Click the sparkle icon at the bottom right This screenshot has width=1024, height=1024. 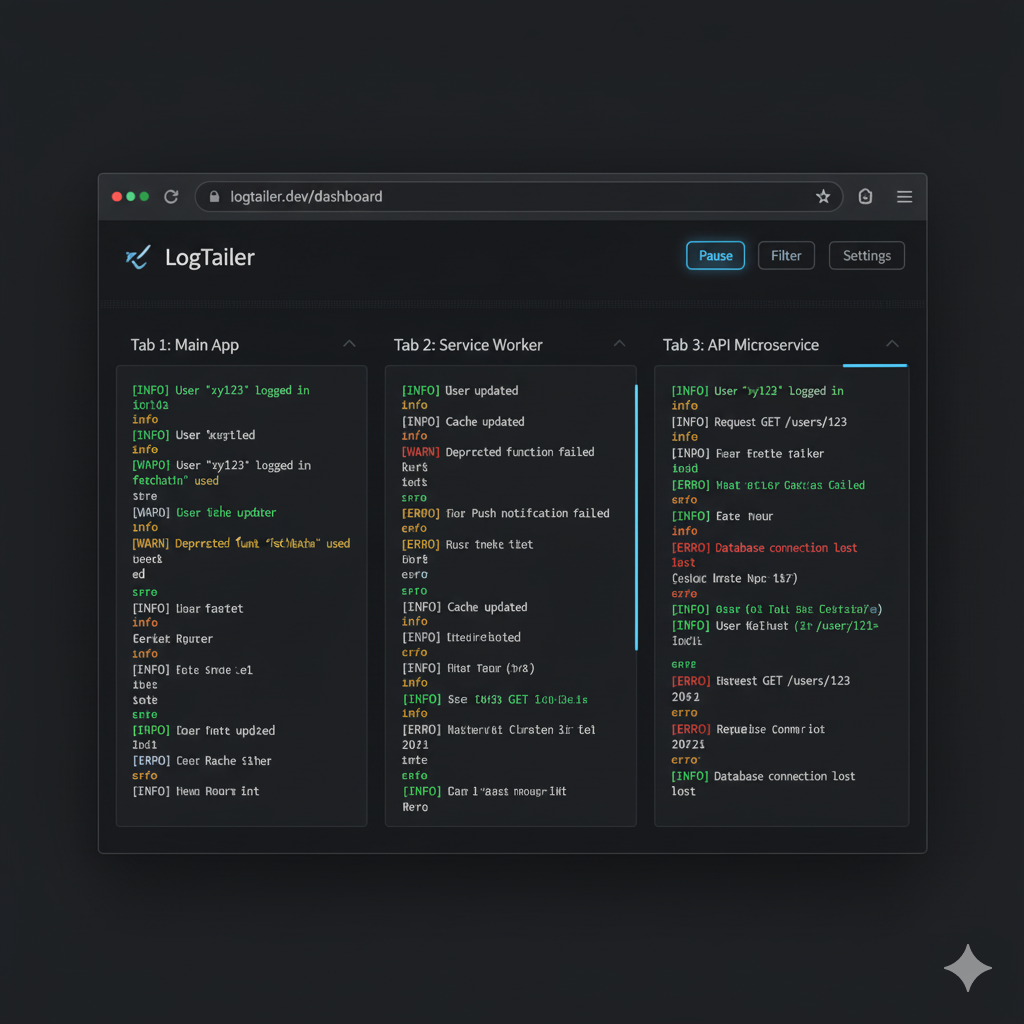967,968
